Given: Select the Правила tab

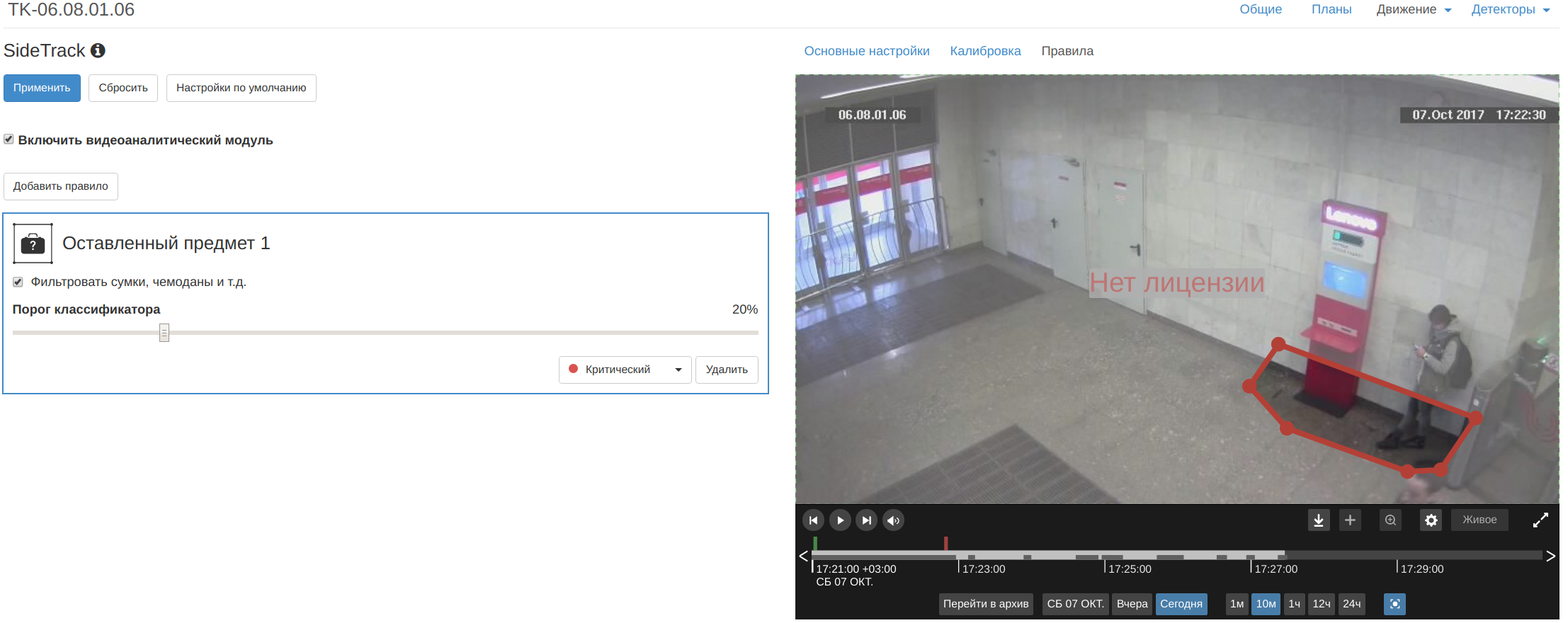Looking at the screenshot, I should pos(1067,51).
